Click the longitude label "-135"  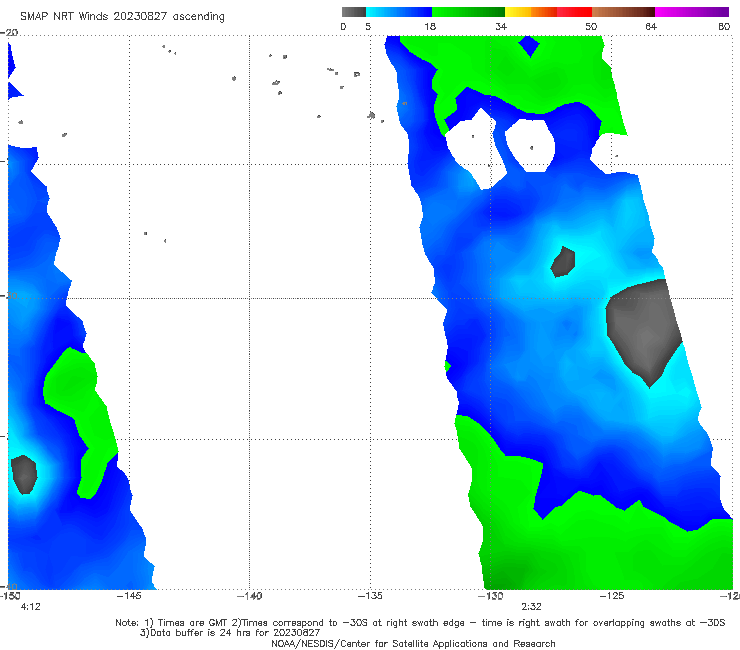[x=370, y=596]
